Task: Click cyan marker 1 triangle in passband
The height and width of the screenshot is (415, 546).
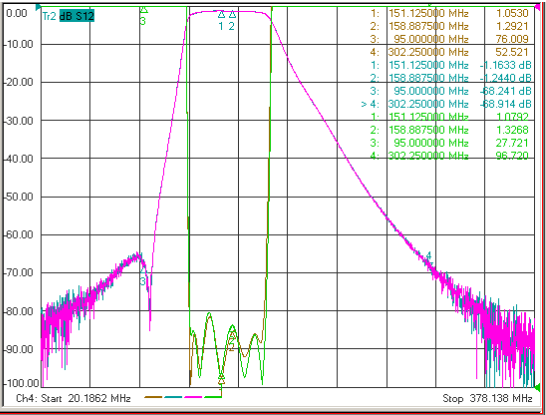Action: pyautogui.click(x=221, y=14)
